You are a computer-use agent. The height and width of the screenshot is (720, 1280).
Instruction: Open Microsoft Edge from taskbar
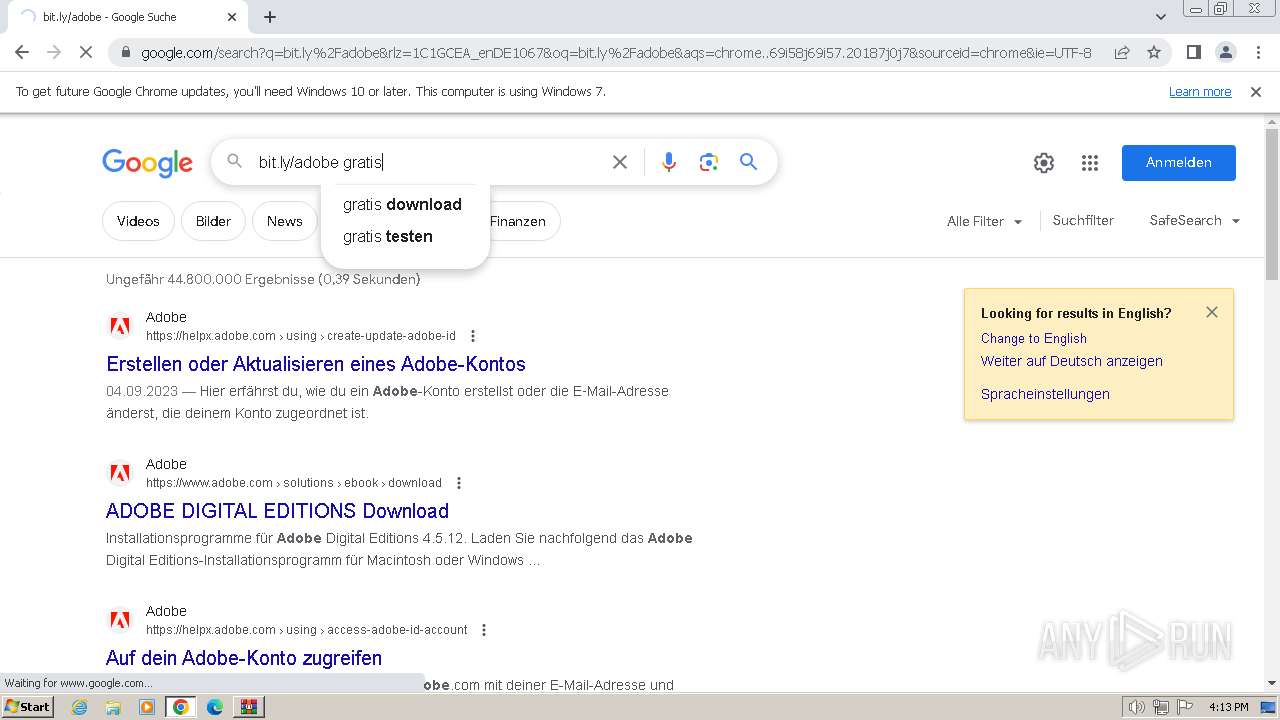pos(214,707)
